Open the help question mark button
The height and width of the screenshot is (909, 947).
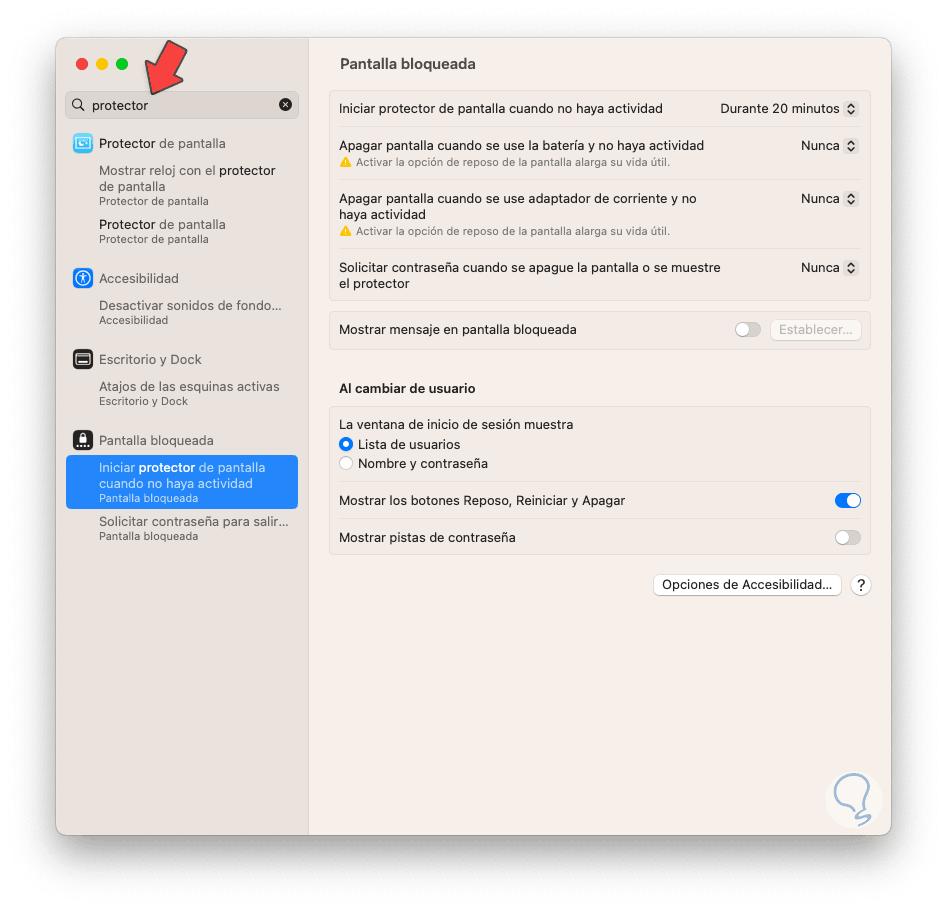(861, 585)
